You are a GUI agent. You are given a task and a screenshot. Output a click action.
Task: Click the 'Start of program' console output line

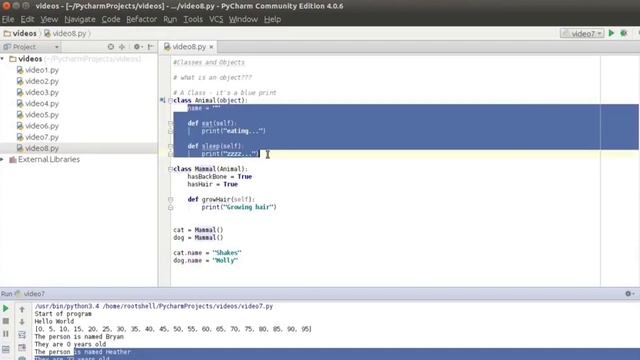(63, 314)
